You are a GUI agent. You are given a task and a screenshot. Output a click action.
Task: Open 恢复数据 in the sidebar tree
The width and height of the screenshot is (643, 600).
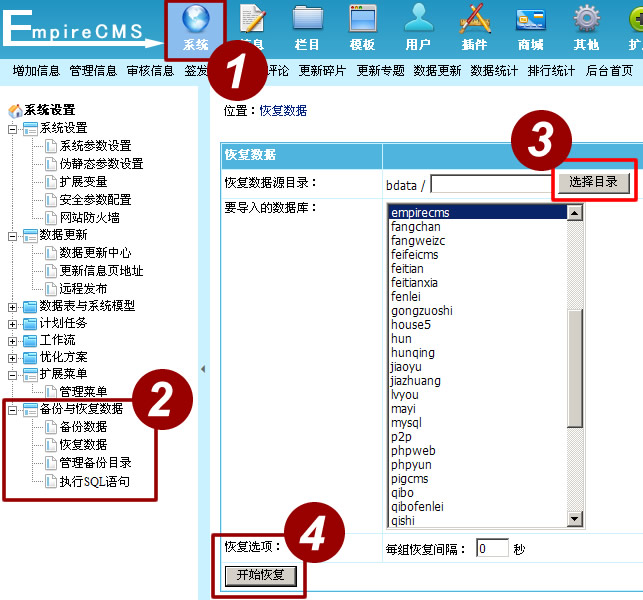click(x=83, y=445)
